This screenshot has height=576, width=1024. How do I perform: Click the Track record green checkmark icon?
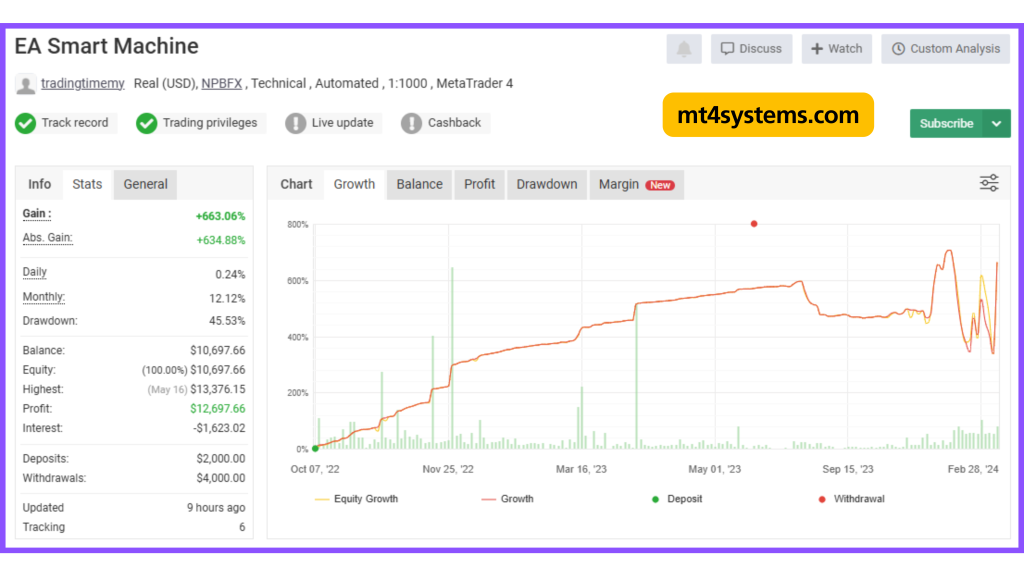pyautogui.click(x=25, y=123)
